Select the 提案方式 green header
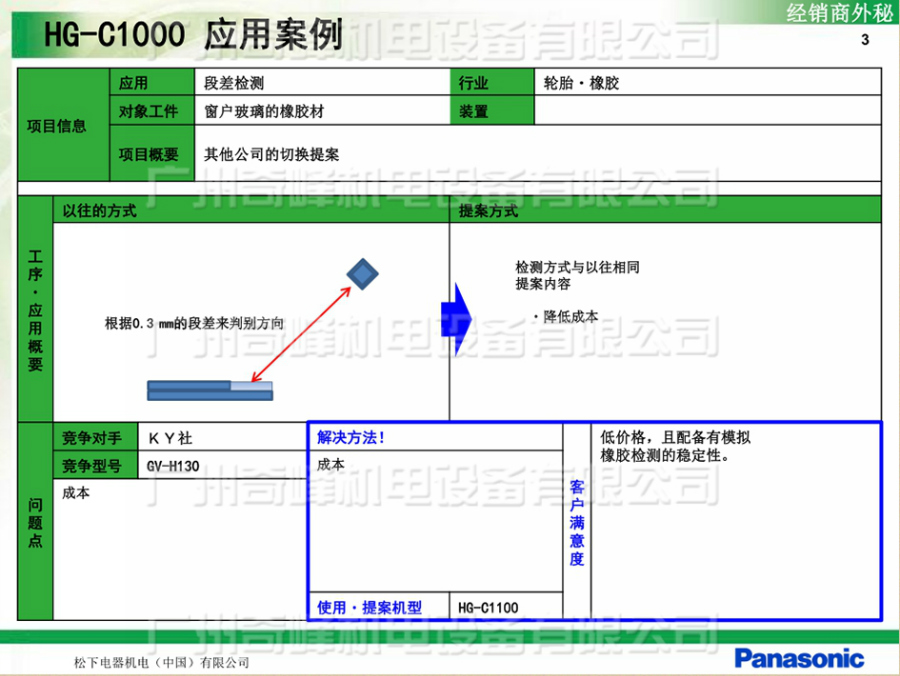Image resolution: width=900 pixels, height=676 pixels. tap(489, 211)
